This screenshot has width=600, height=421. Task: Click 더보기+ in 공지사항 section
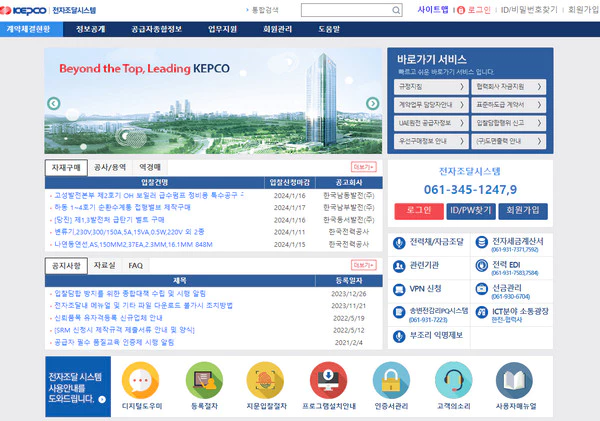pyautogui.click(x=364, y=265)
